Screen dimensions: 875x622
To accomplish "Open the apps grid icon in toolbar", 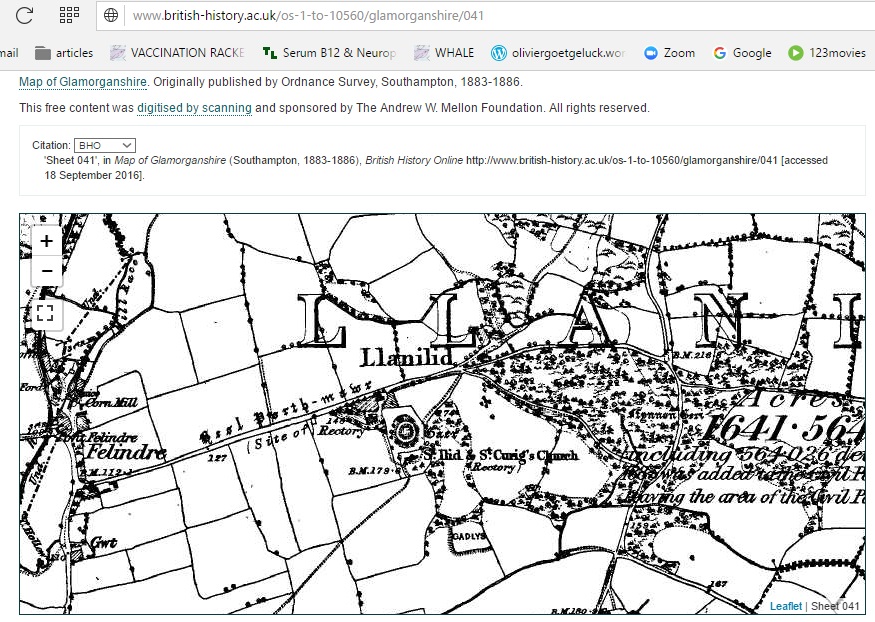I will coord(69,15).
